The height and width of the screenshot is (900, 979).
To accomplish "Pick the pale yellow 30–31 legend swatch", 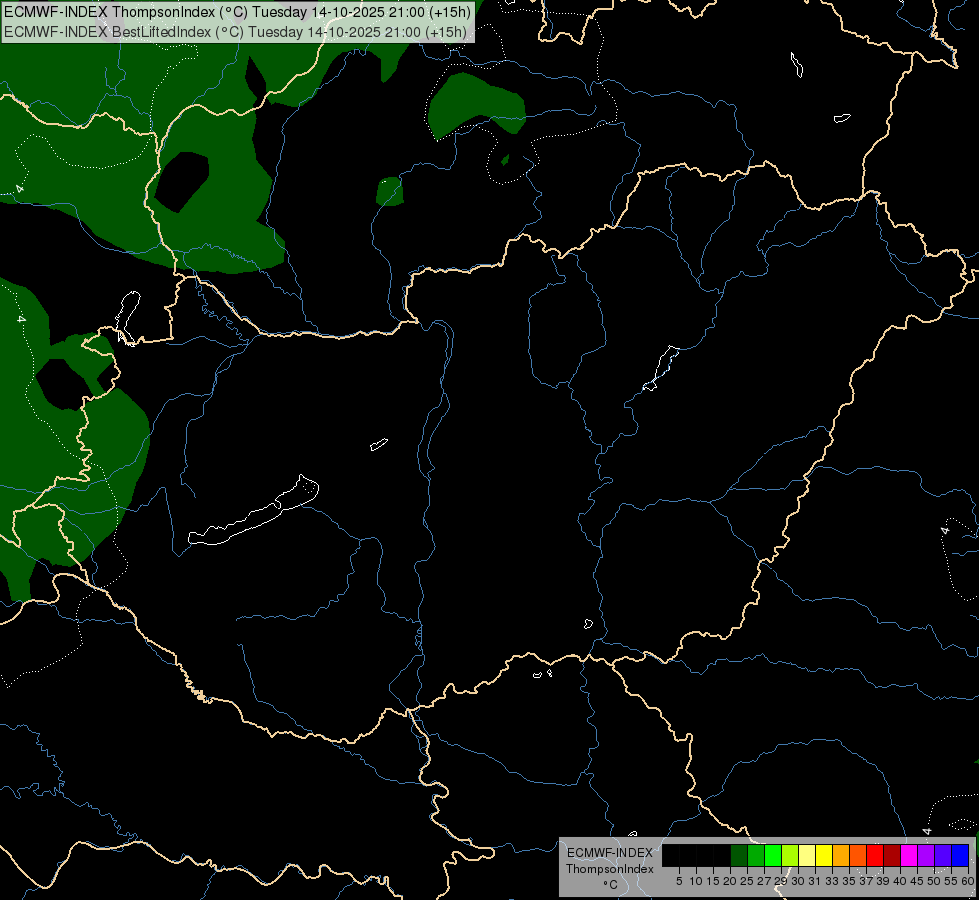I will pyautogui.click(x=807, y=856).
